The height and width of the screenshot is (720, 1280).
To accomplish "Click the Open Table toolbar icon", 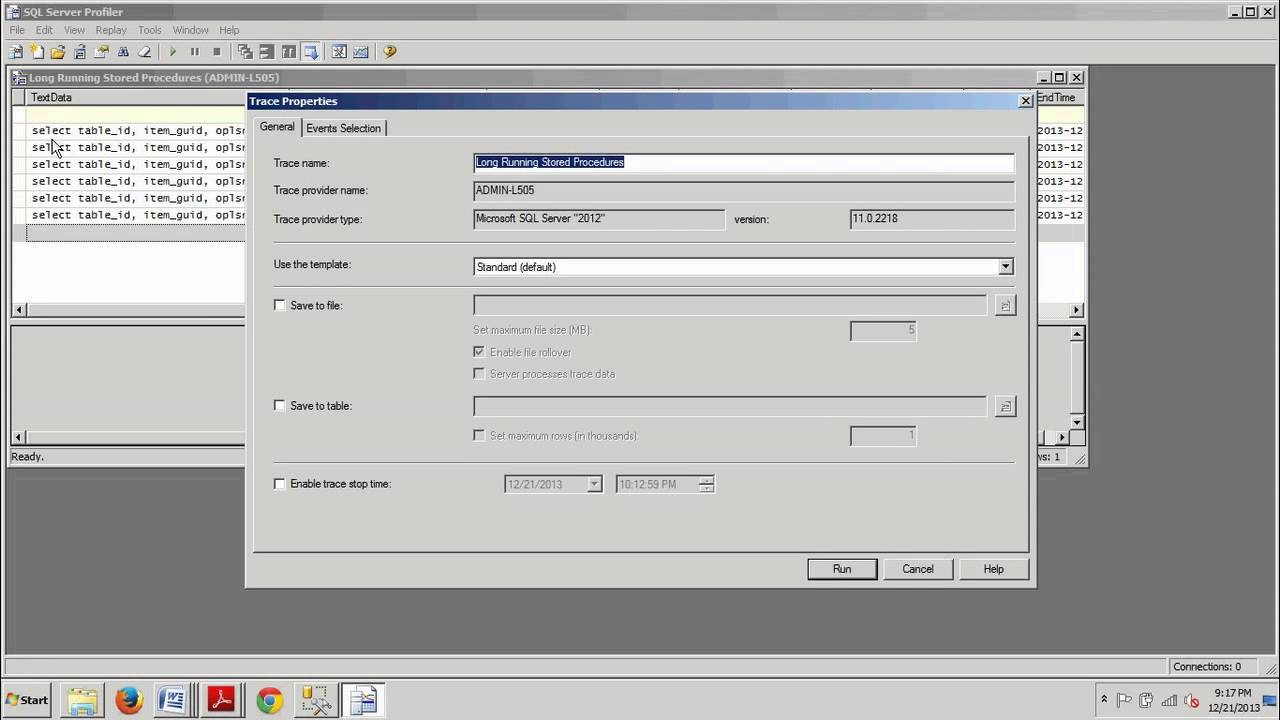I will [x=80, y=52].
